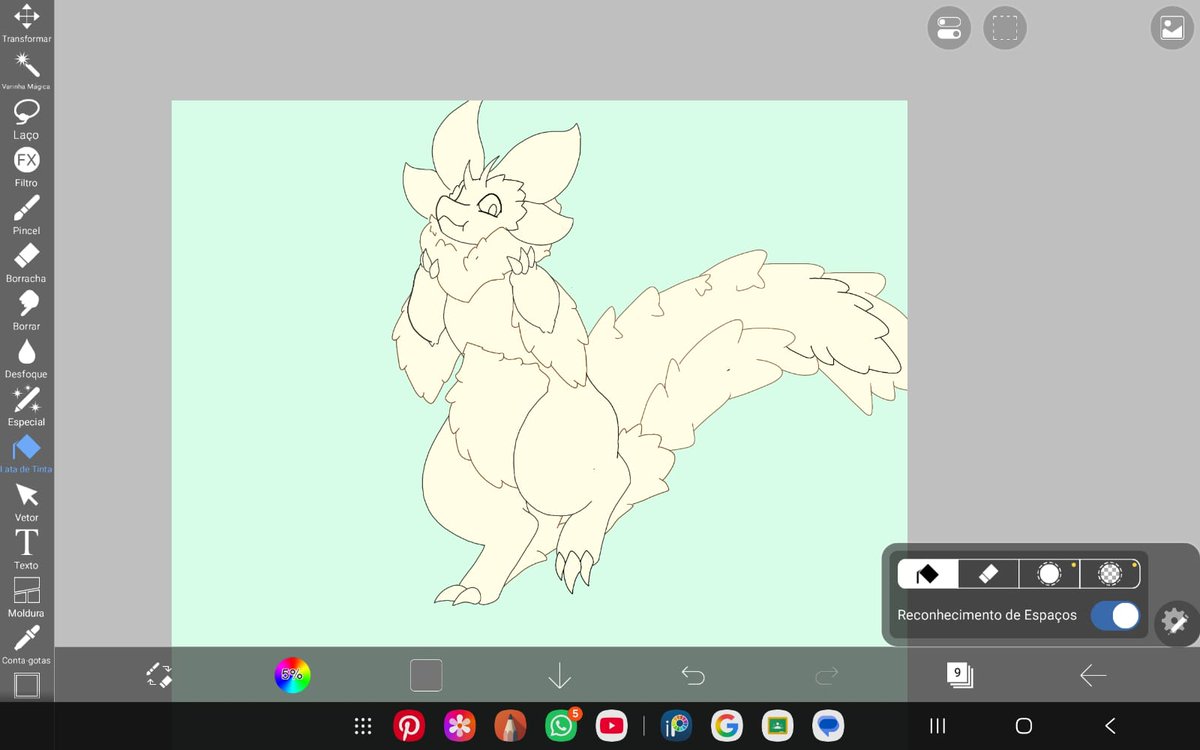Open YouTube from the taskbar
Image resolution: width=1200 pixels, height=750 pixels.
(612, 726)
